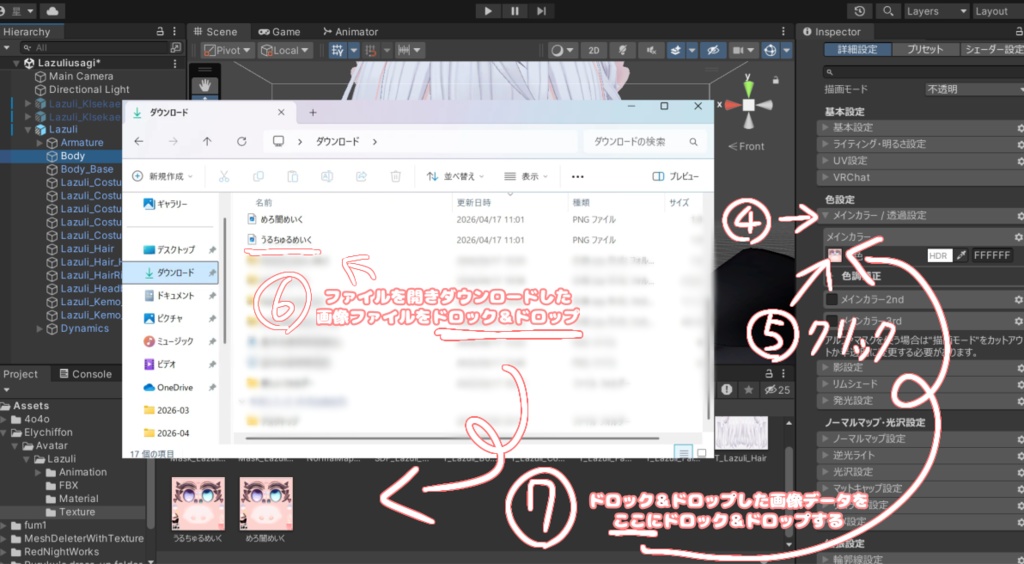Screen dimensions: 1024x564
Task: Switch to the Animator tab
Action: pyautogui.click(x=351, y=31)
